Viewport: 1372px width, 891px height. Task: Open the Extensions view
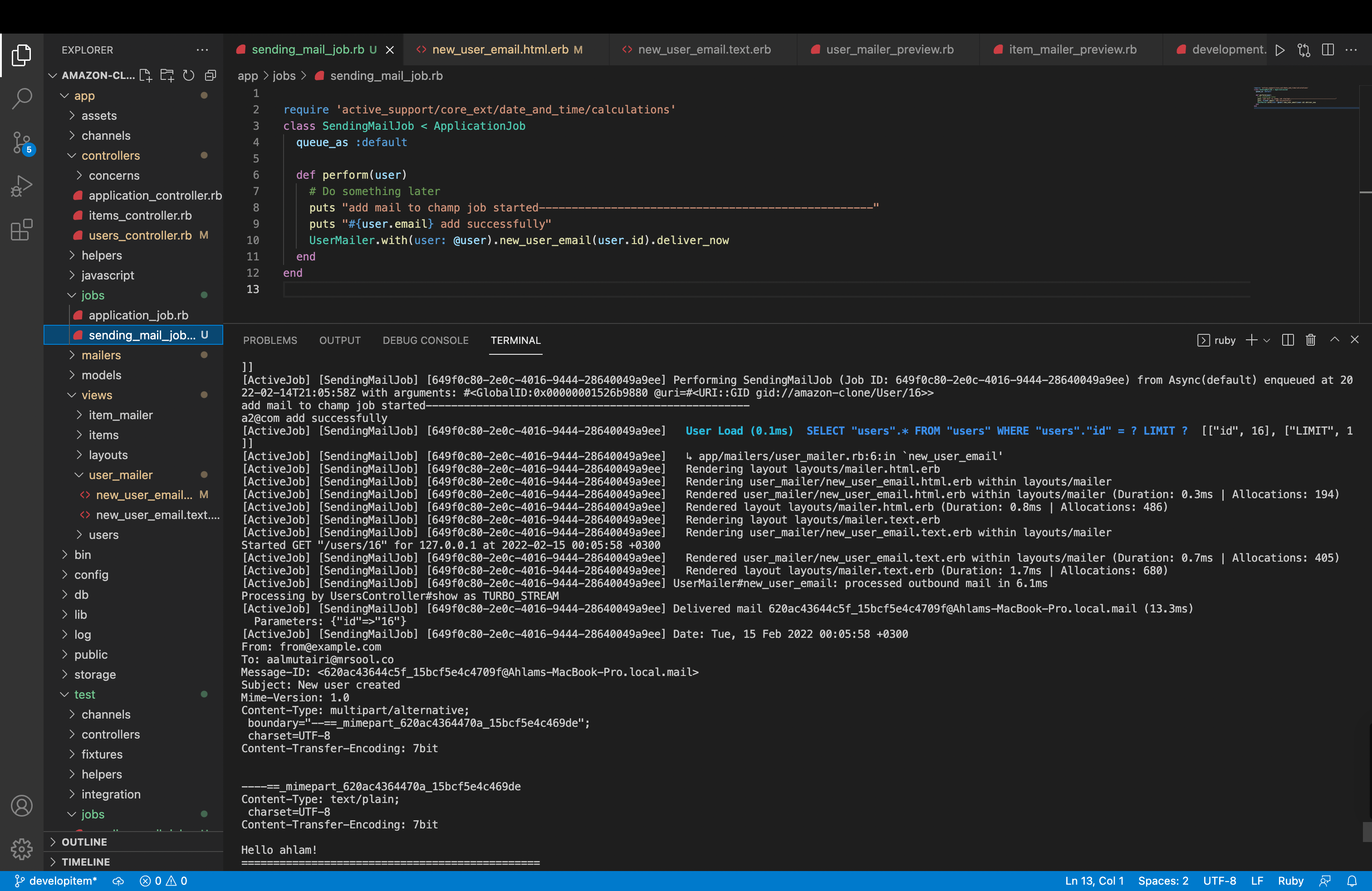click(x=21, y=230)
